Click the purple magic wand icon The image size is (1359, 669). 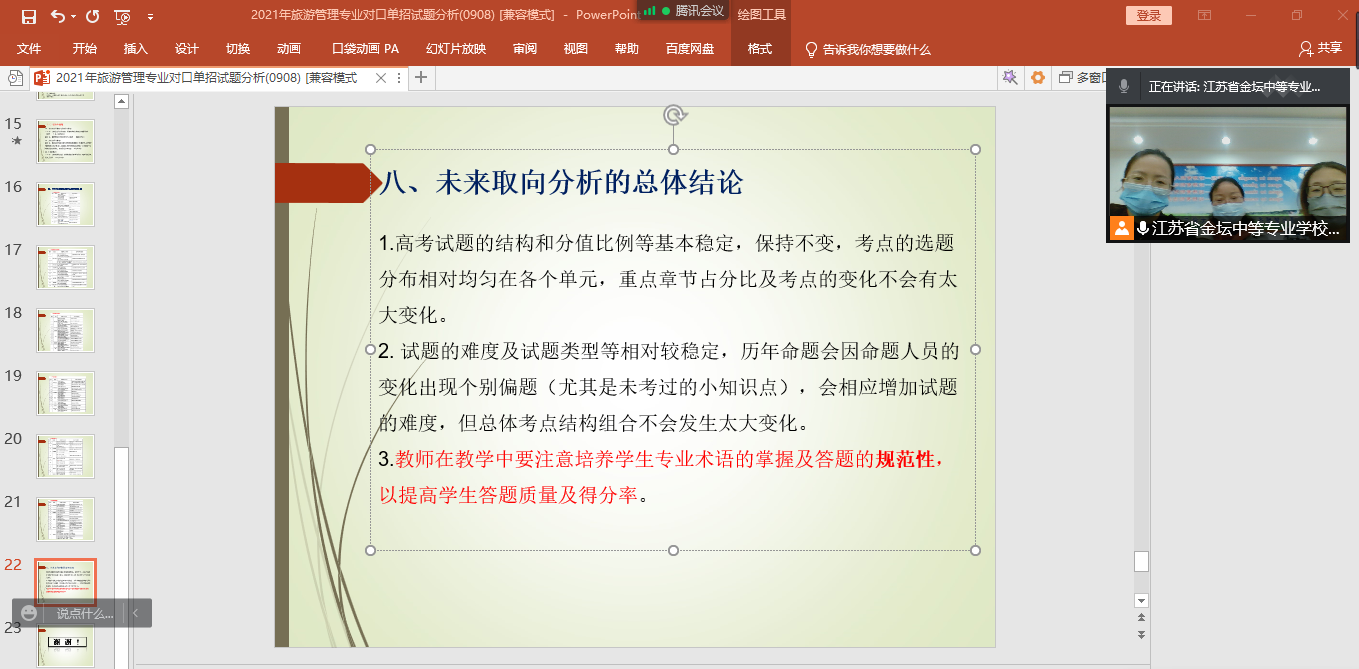[1010, 78]
